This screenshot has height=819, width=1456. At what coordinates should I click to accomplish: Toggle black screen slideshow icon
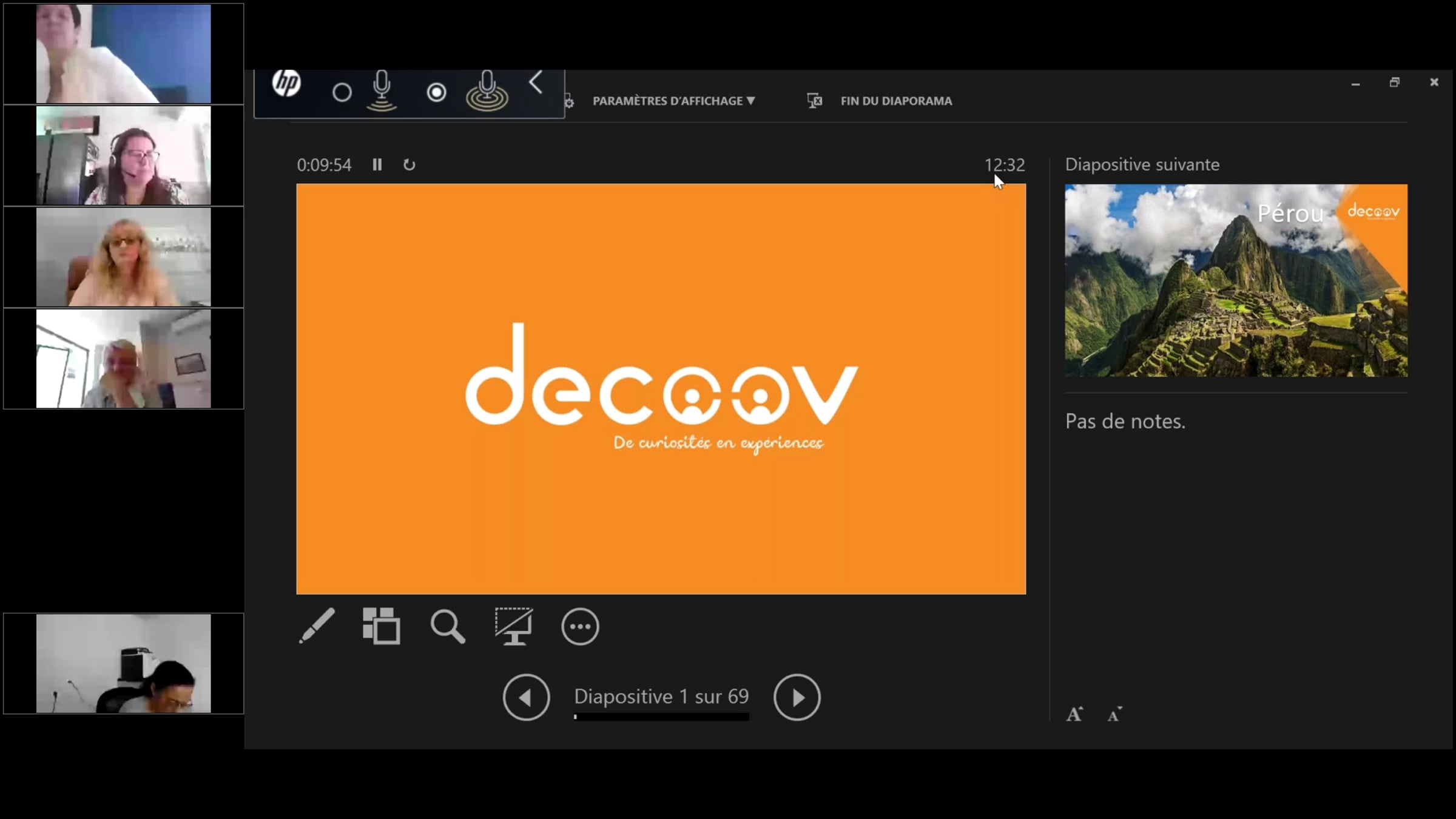pyautogui.click(x=514, y=626)
